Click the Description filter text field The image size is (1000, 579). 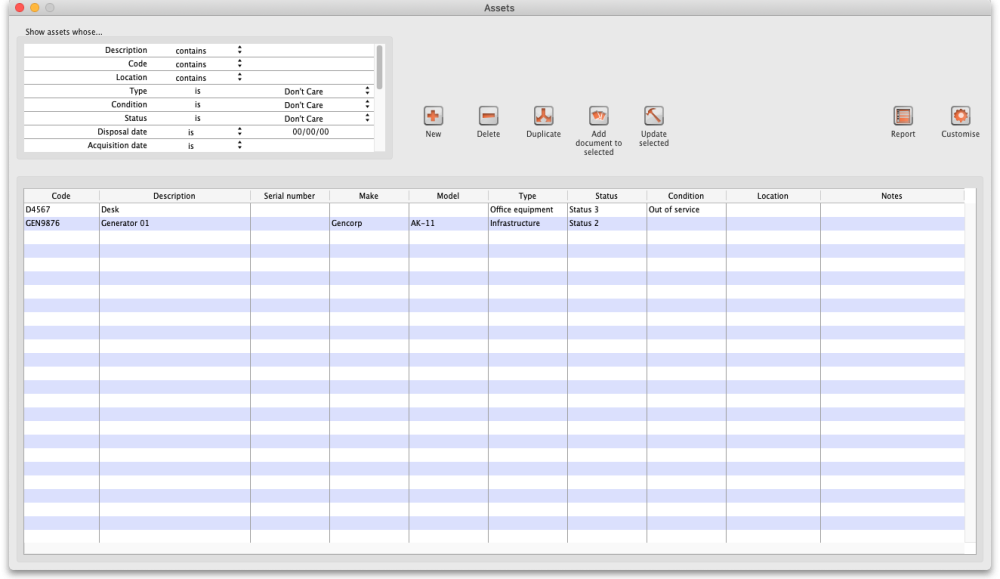coord(308,50)
